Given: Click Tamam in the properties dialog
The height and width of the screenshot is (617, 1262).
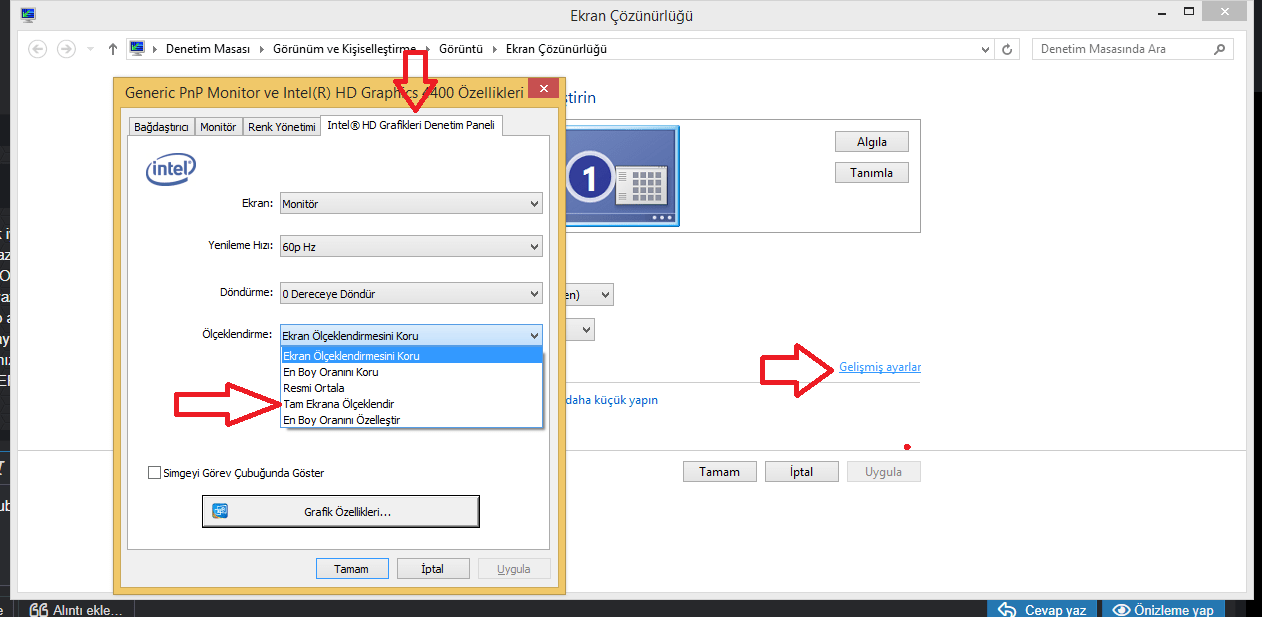Looking at the screenshot, I should 351,569.
